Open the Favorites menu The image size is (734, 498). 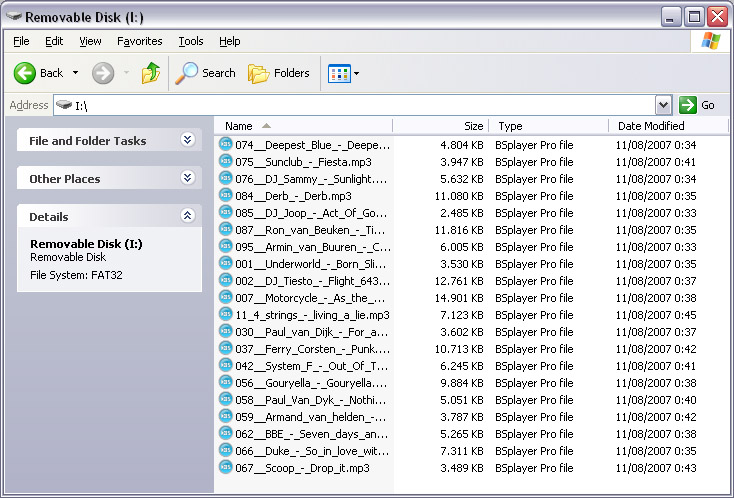139,41
